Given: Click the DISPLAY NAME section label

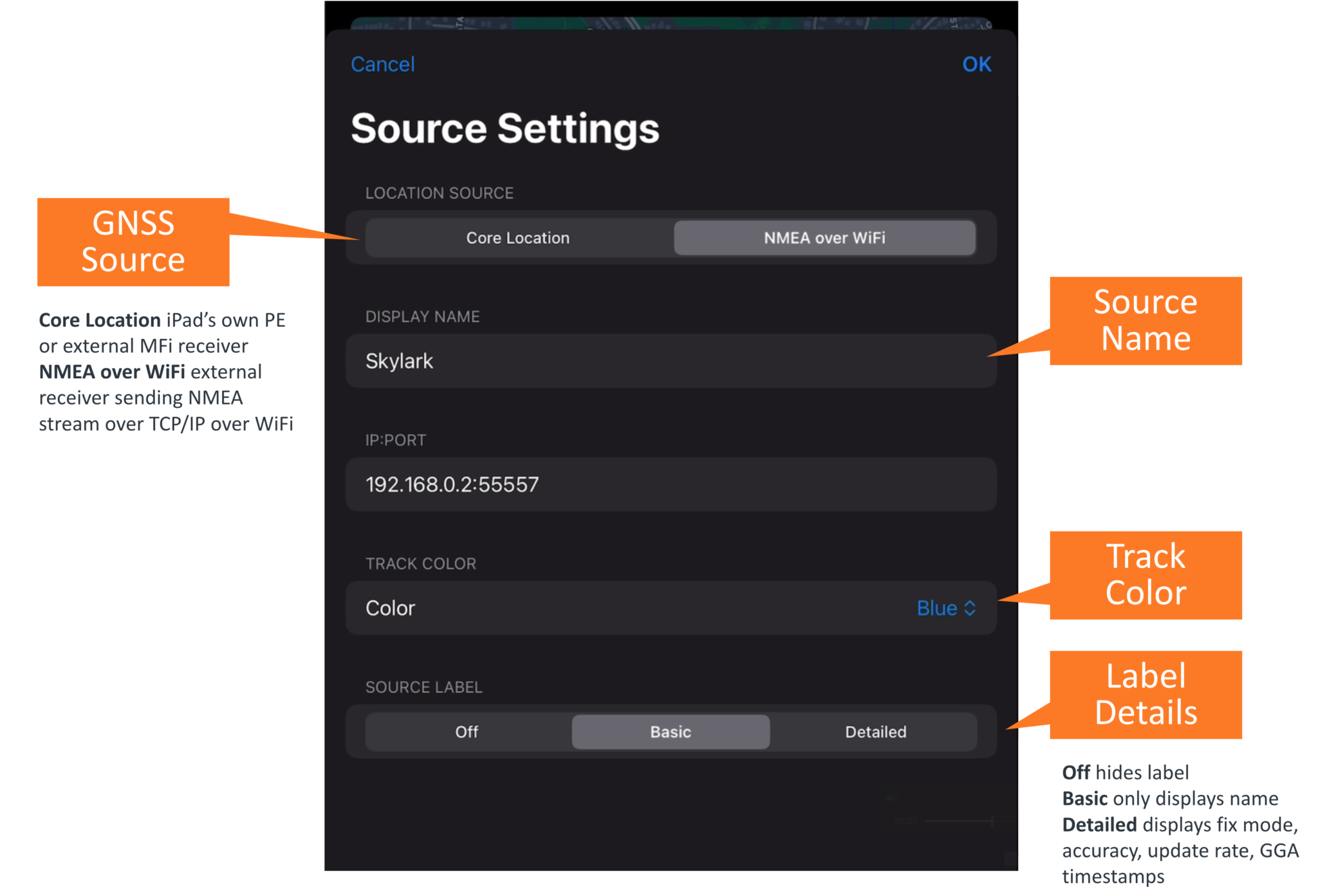Looking at the screenshot, I should [x=422, y=316].
